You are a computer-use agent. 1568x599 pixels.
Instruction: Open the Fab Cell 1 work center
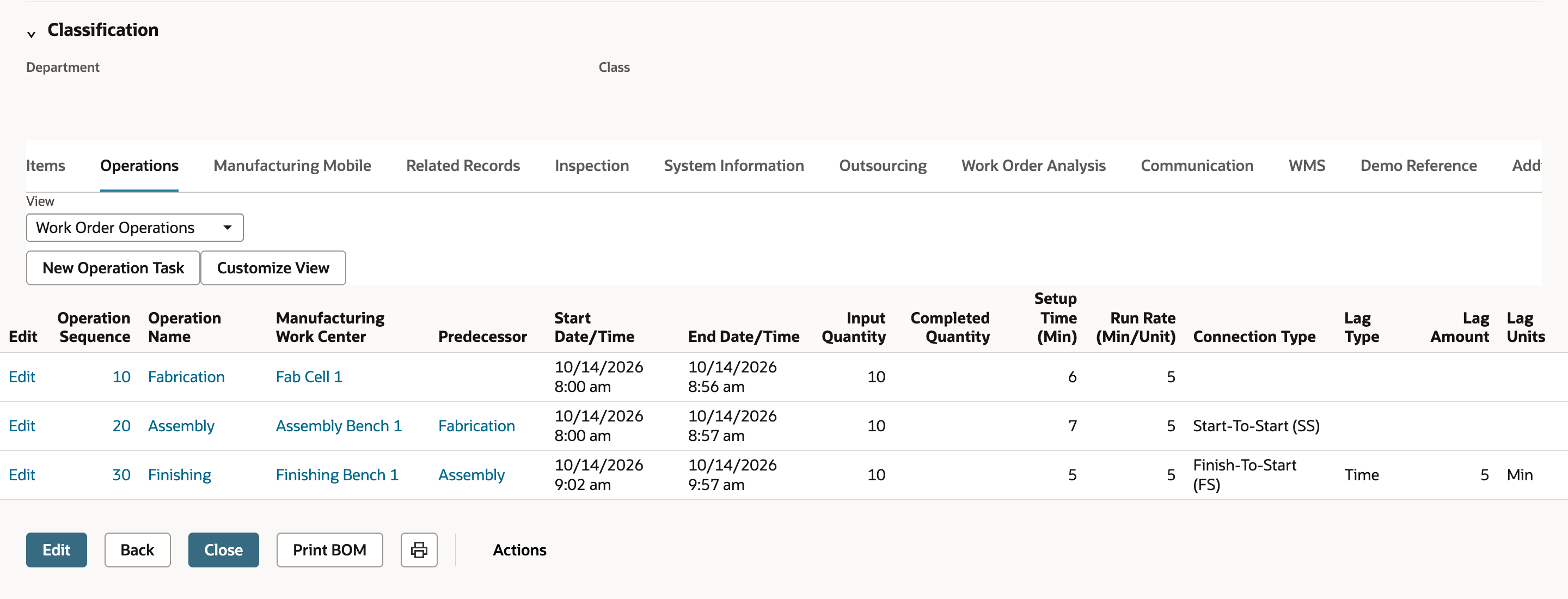[x=309, y=377]
